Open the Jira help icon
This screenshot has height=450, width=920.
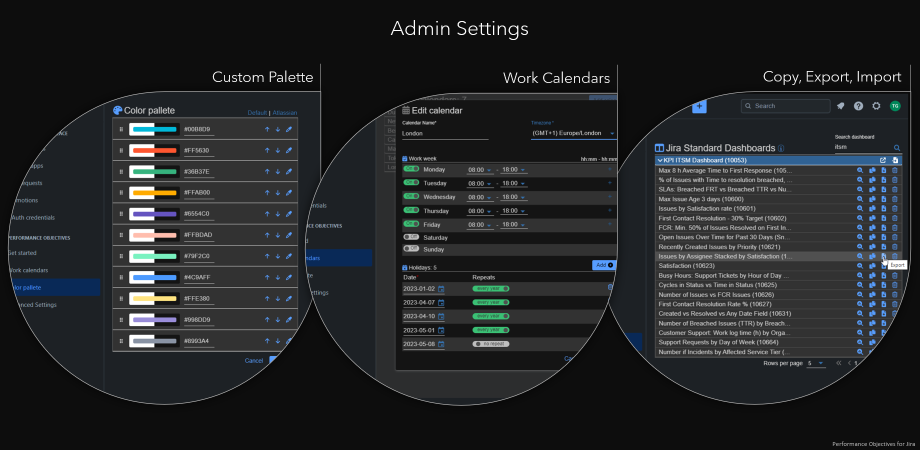(858, 106)
